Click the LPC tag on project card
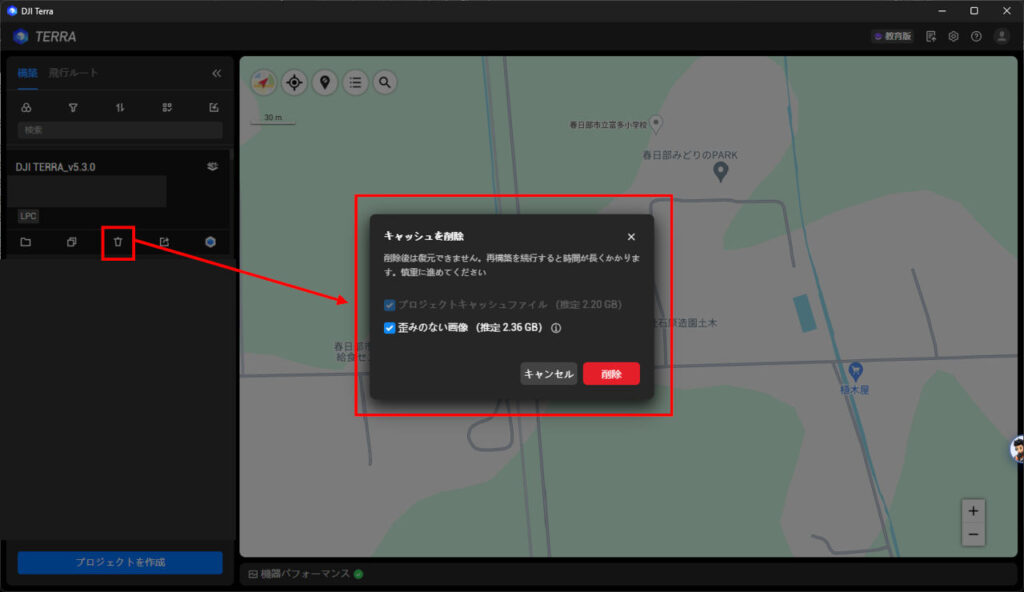This screenshot has width=1024, height=592. coord(28,216)
